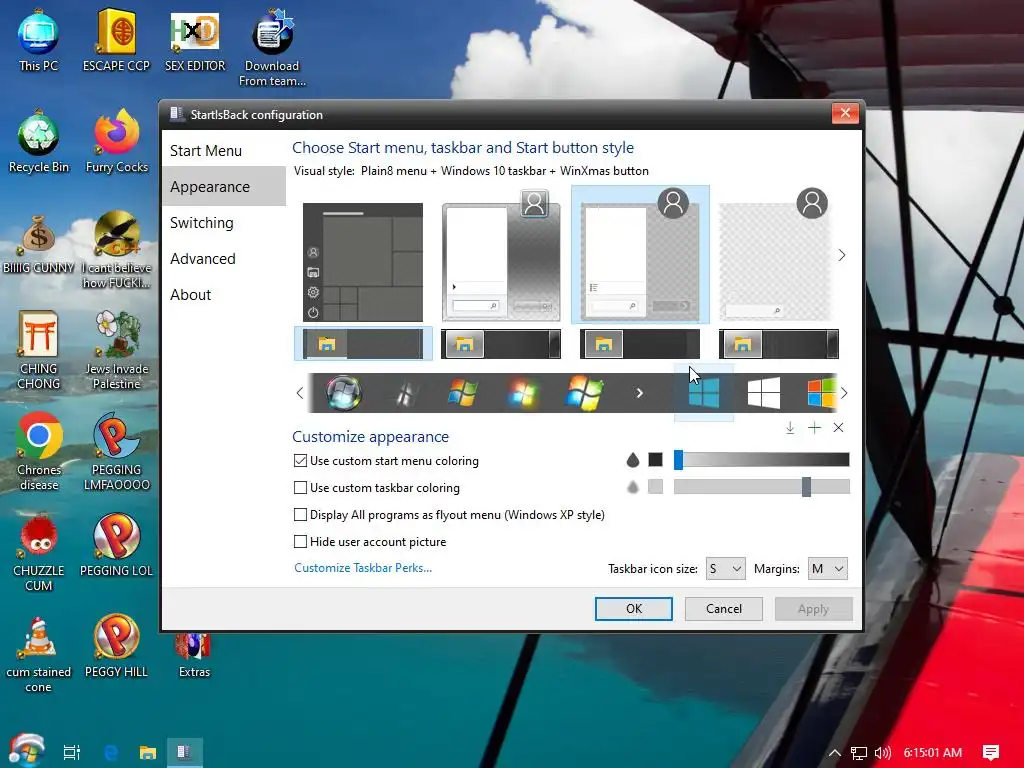Click the download start button images icon
This screenshot has height=768, width=1024.
(x=790, y=428)
